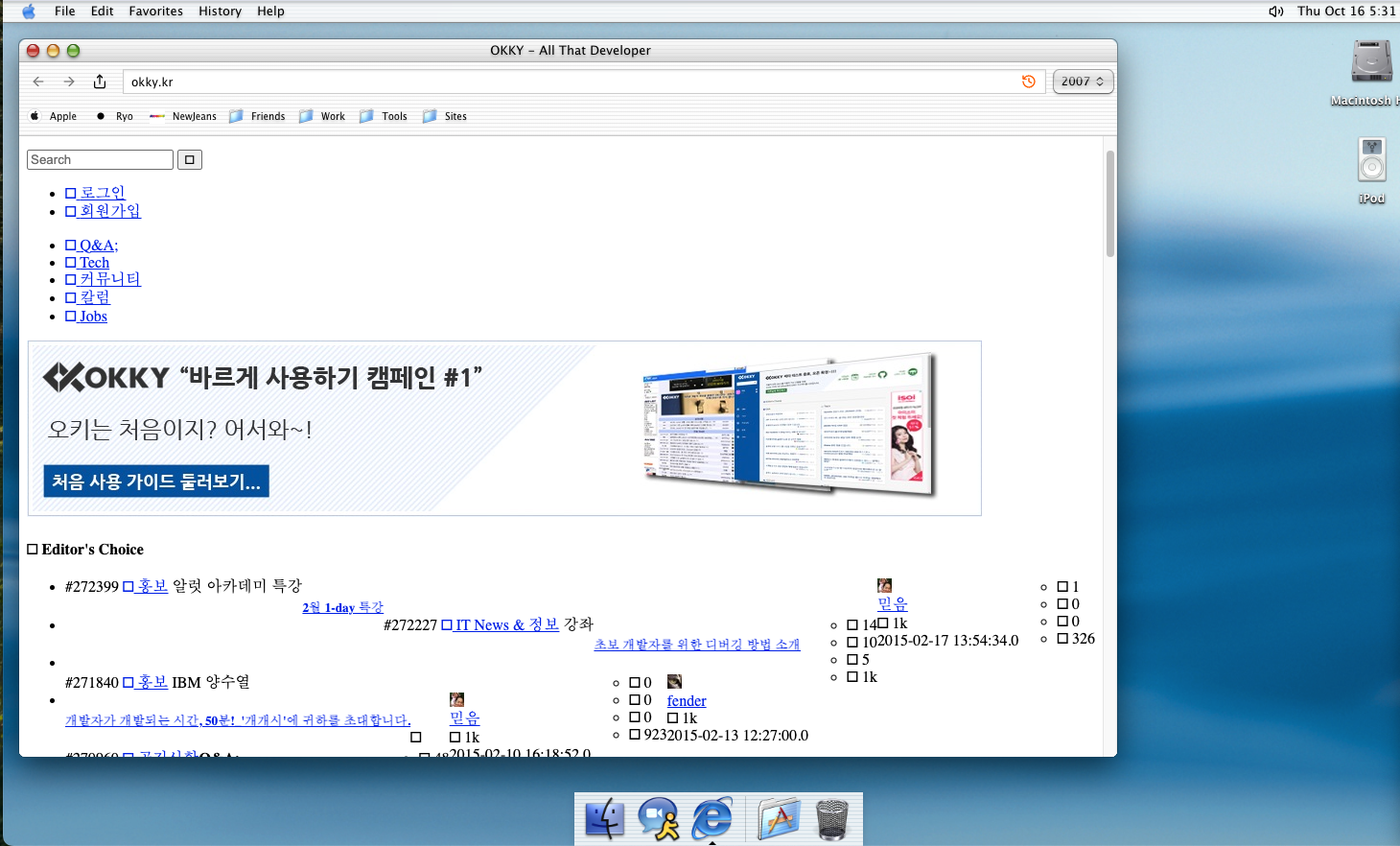Click the site screenshots image in the OKKY banner
1400x846 pixels.
point(789,424)
